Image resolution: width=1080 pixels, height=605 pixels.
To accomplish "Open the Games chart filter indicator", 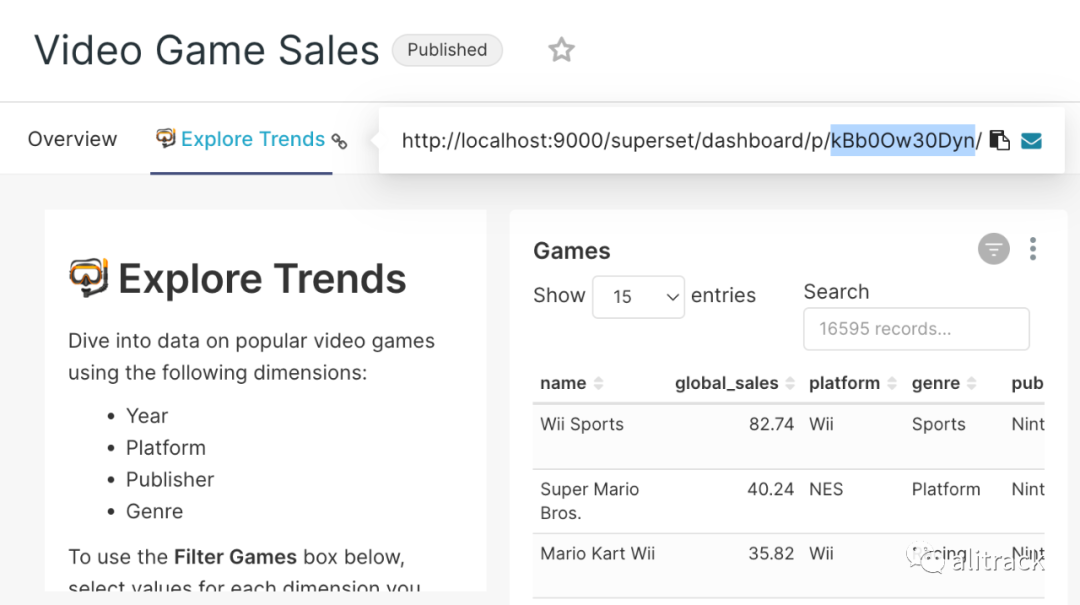I will coord(993,249).
